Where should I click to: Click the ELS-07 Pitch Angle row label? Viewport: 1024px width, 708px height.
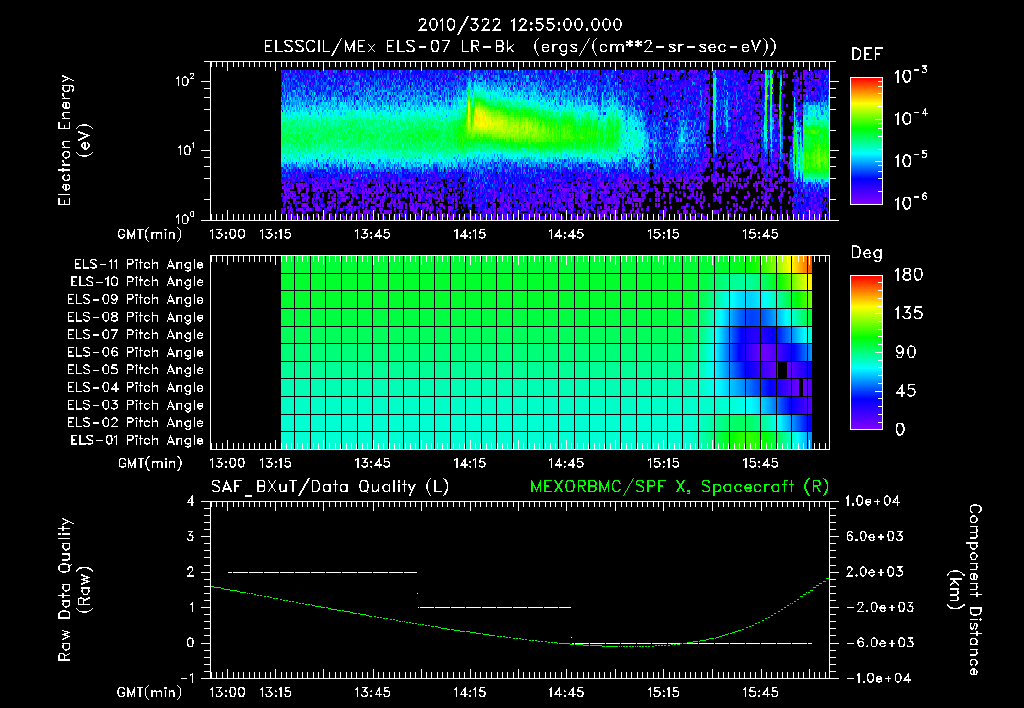coord(136,334)
